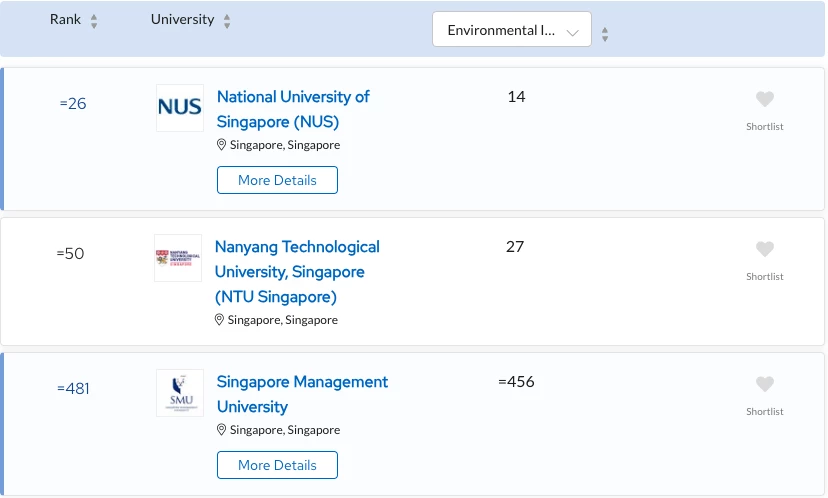Viewport: 828px width, 498px height.
Task: Click the SMU logo thumbnail
Action: [x=180, y=393]
